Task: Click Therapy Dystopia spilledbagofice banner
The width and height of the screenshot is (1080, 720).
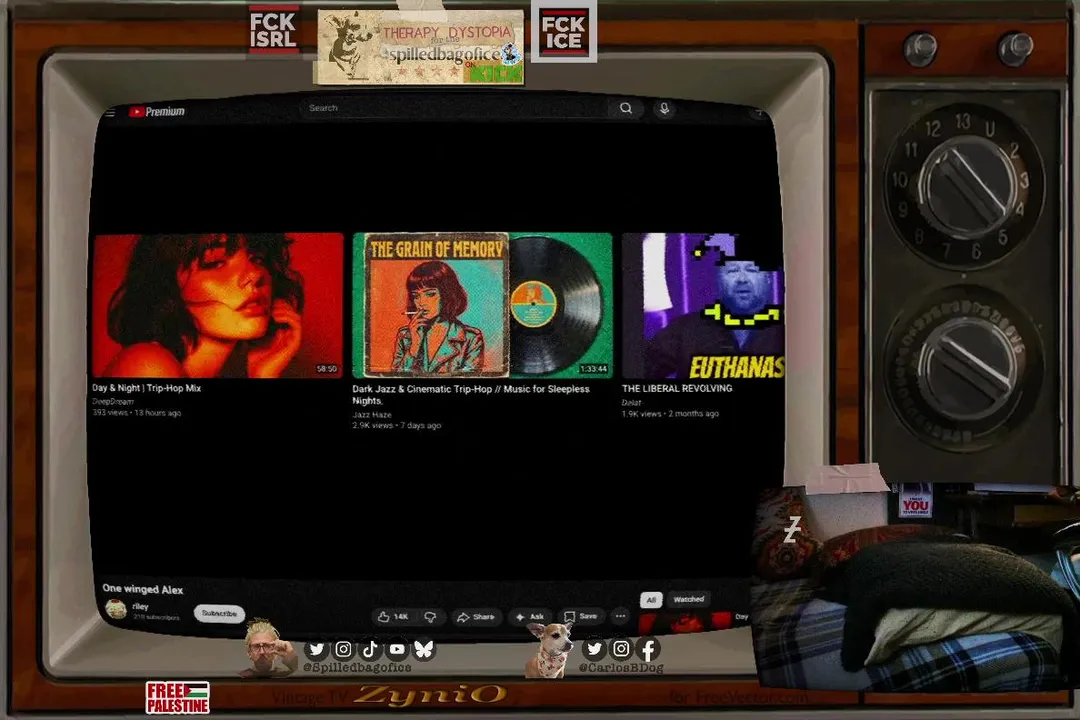Action: point(419,47)
